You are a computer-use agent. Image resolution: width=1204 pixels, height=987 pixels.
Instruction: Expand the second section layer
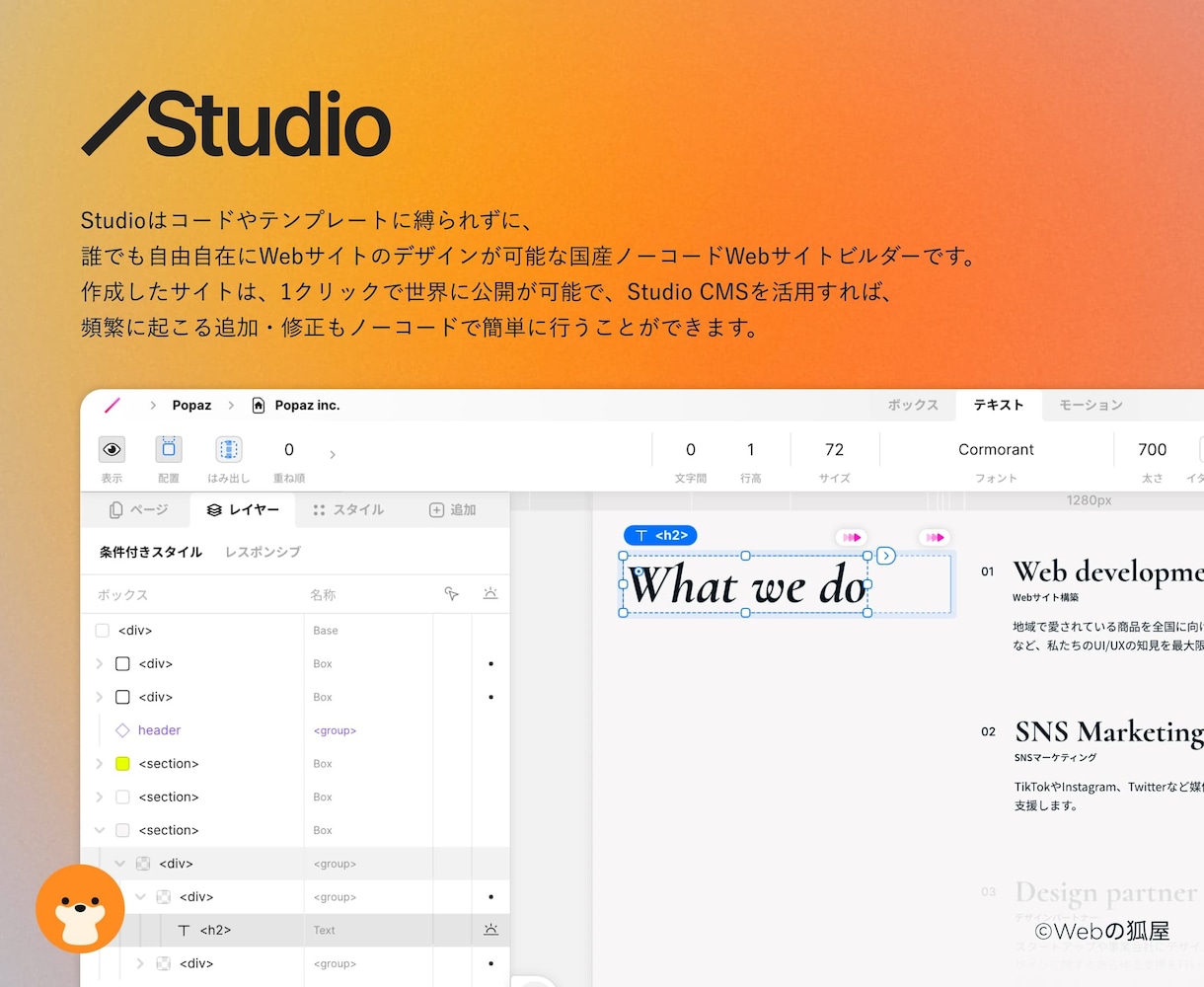pyautogui.click(x=99, y=797)
